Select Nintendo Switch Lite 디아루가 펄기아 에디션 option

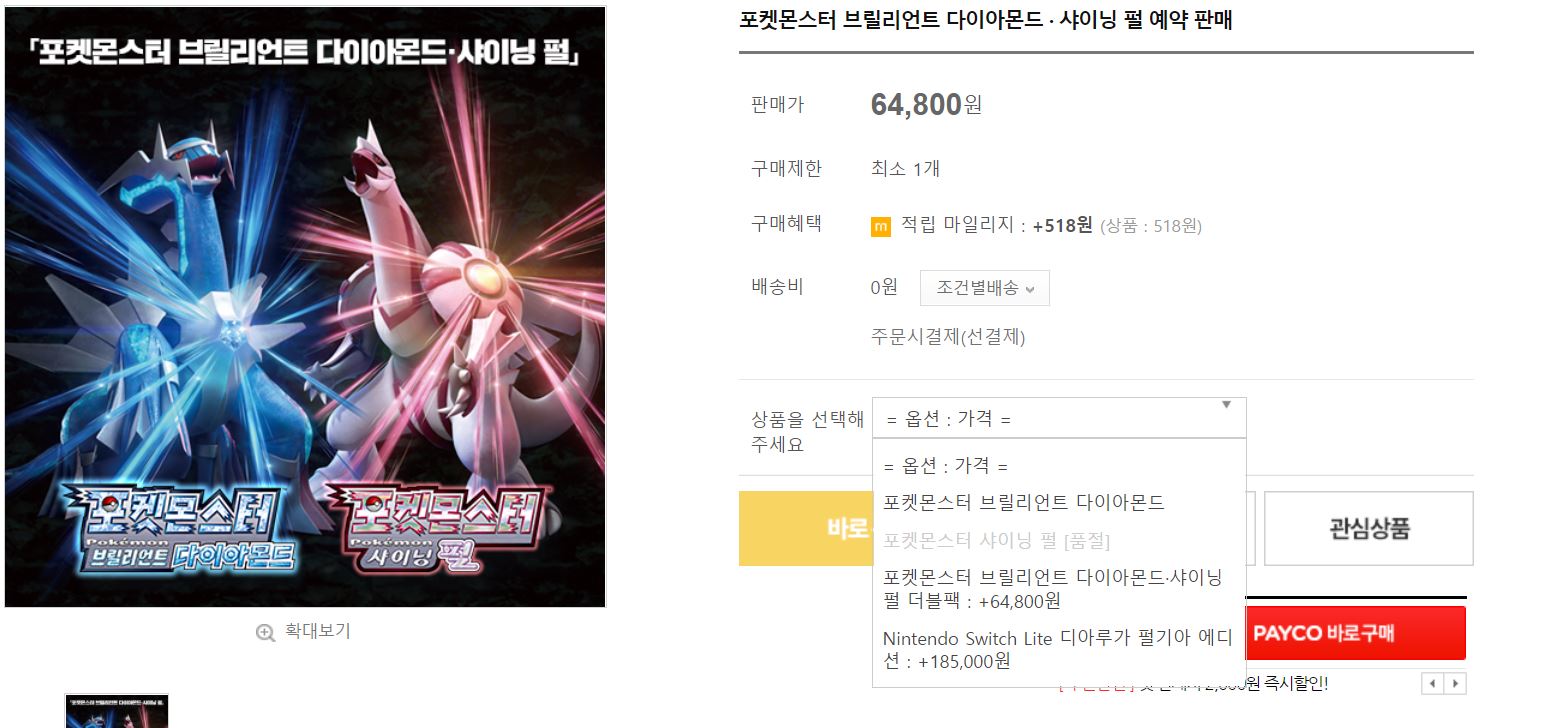(1059, 650)
